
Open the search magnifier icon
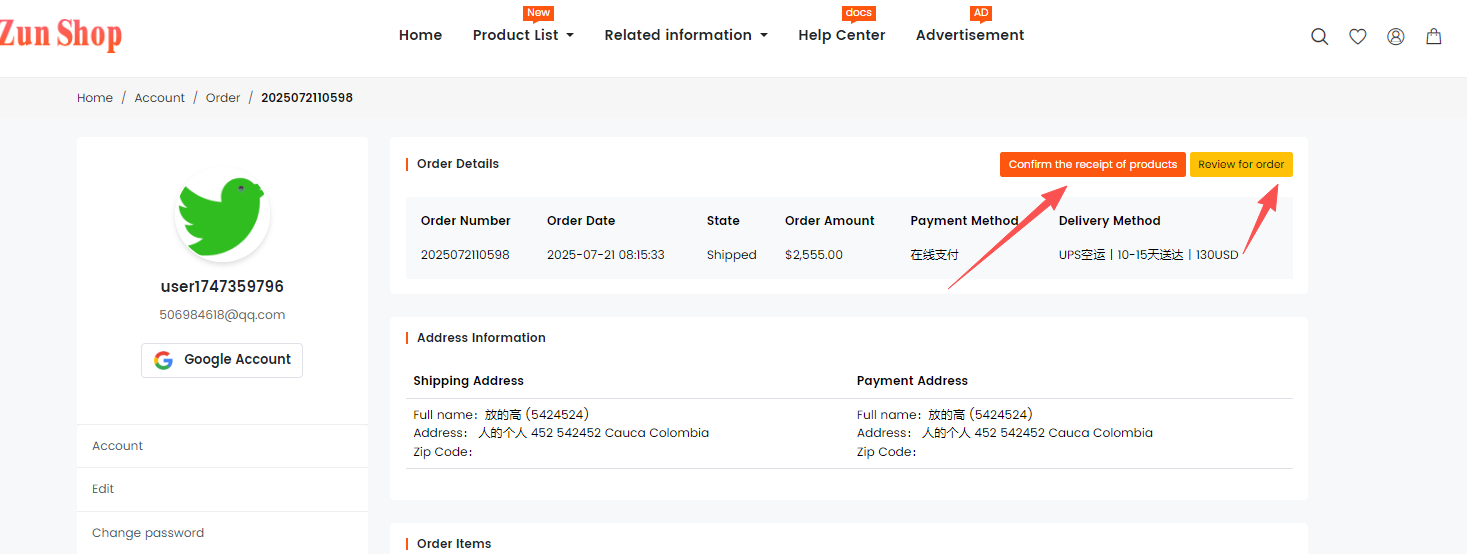[1319, 36]
